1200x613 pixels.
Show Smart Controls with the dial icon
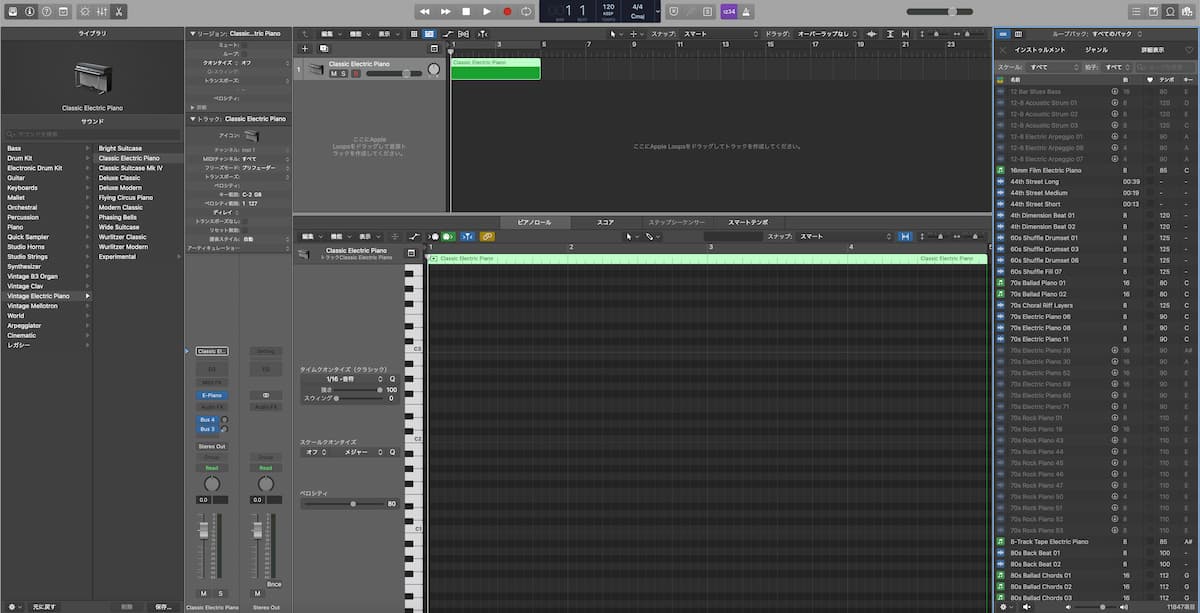click(x=84, y=11)
